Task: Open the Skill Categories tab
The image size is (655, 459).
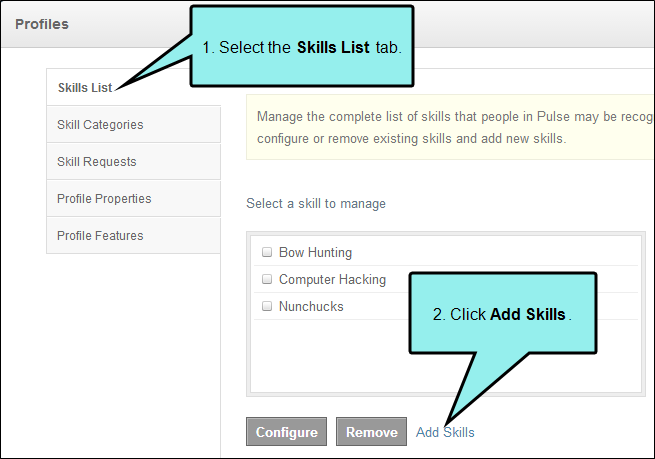Action: click(133, 124)
